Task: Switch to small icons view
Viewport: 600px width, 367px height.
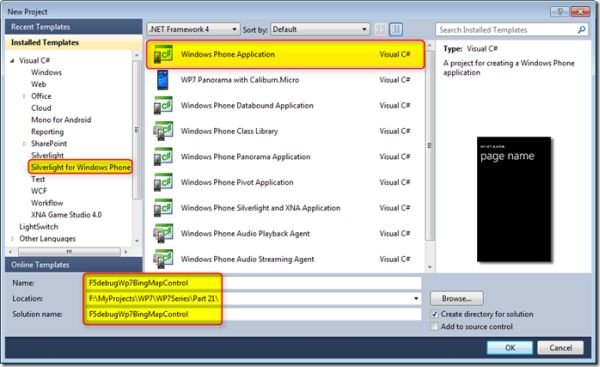Action: 380,29
